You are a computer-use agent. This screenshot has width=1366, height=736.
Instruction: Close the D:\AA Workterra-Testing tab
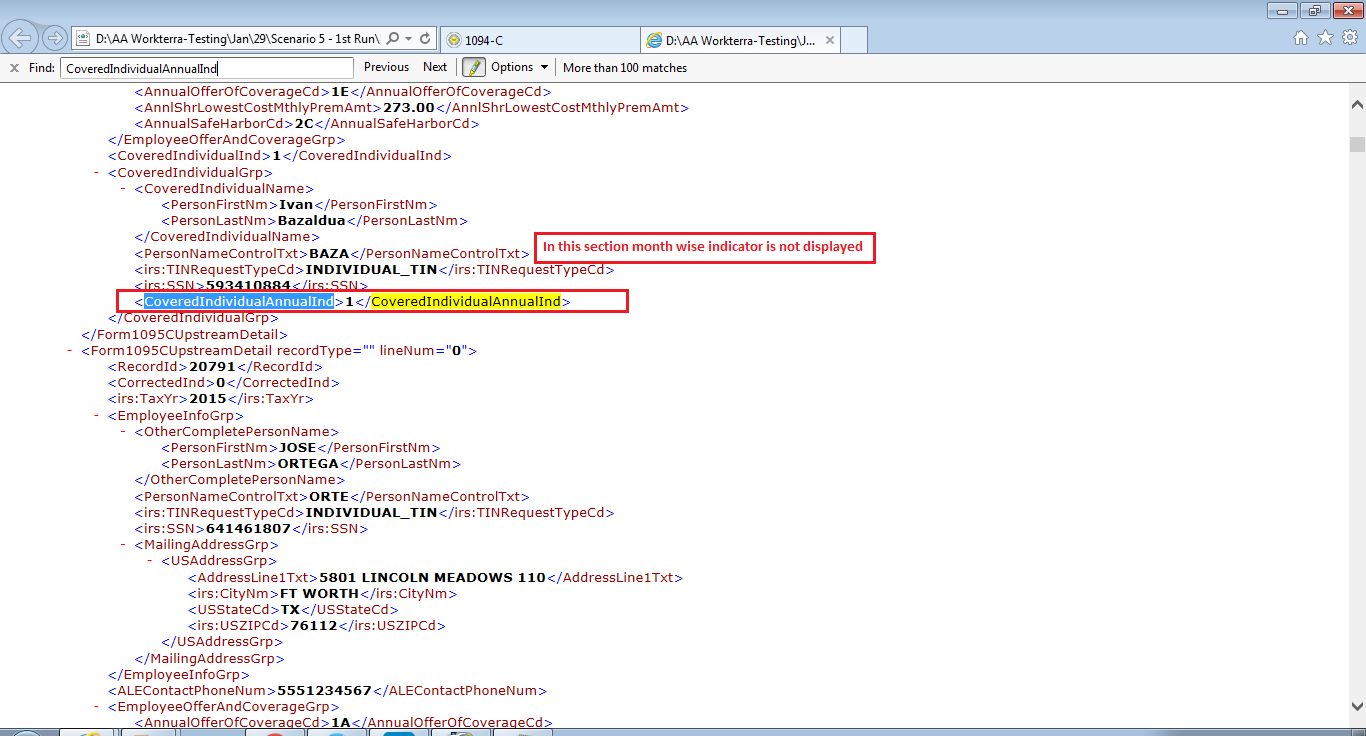(829, 40)
